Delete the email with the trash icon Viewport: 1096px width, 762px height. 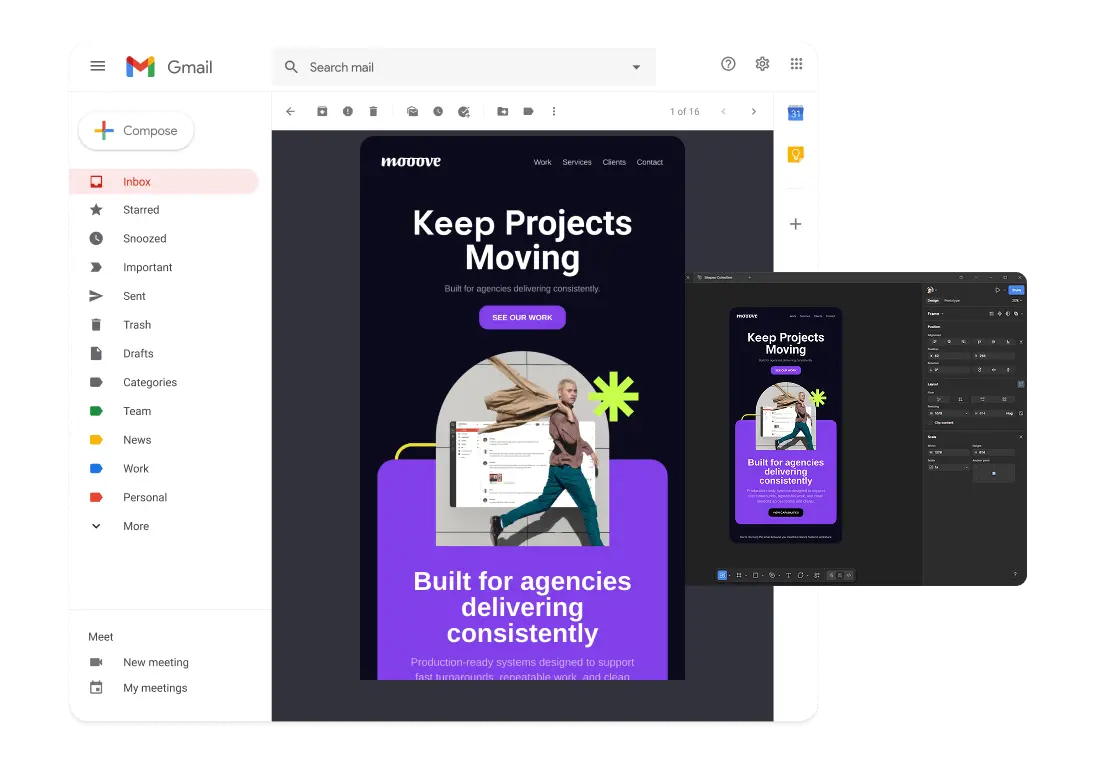click(373, 111)
